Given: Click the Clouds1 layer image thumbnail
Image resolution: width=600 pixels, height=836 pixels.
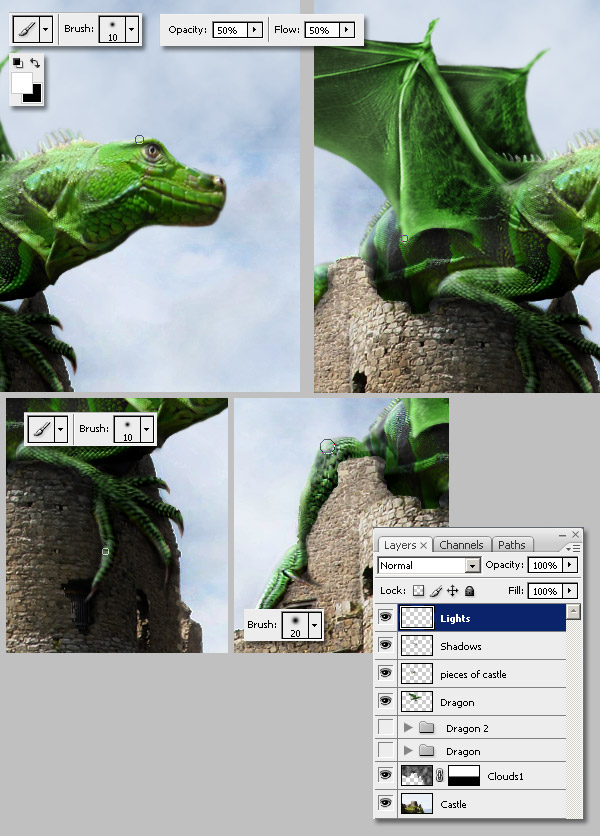Looking at the screenshot, I should tap(417, 776).
